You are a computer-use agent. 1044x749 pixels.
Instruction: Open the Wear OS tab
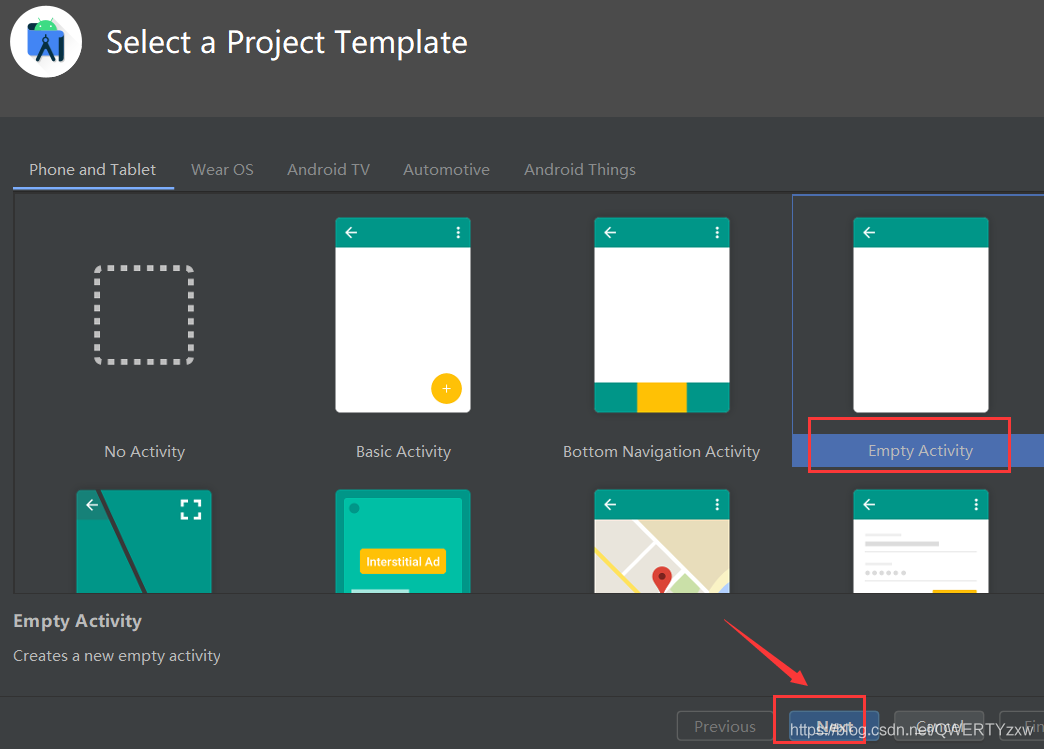222,170
